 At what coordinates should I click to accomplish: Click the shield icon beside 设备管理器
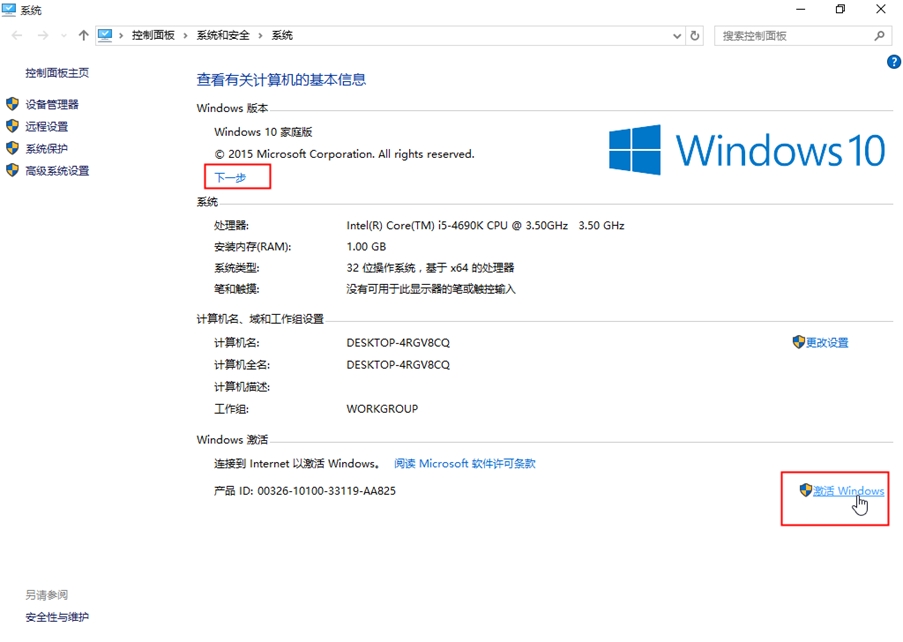(12, 104)
